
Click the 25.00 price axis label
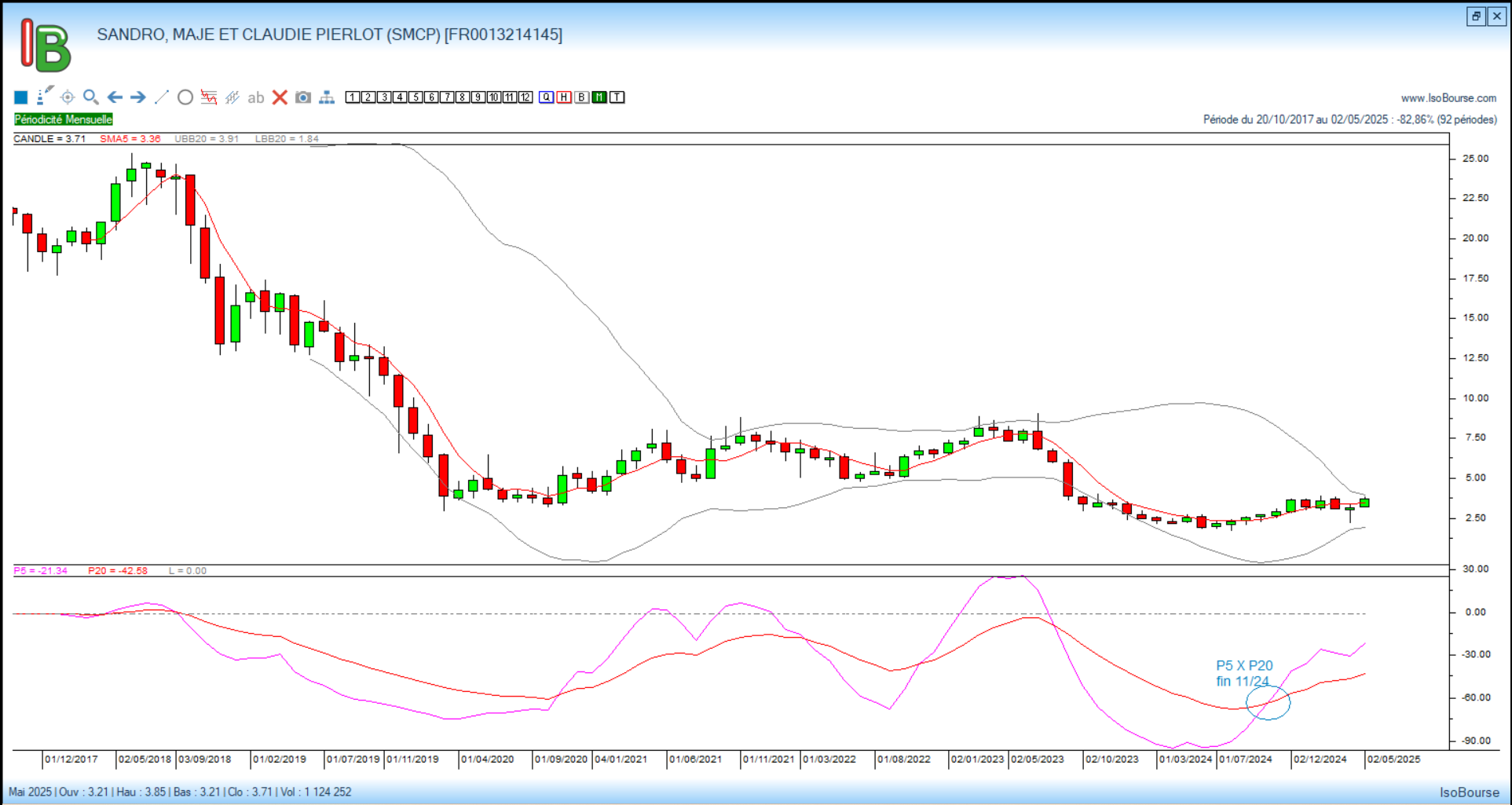(x=1475, y=159)
